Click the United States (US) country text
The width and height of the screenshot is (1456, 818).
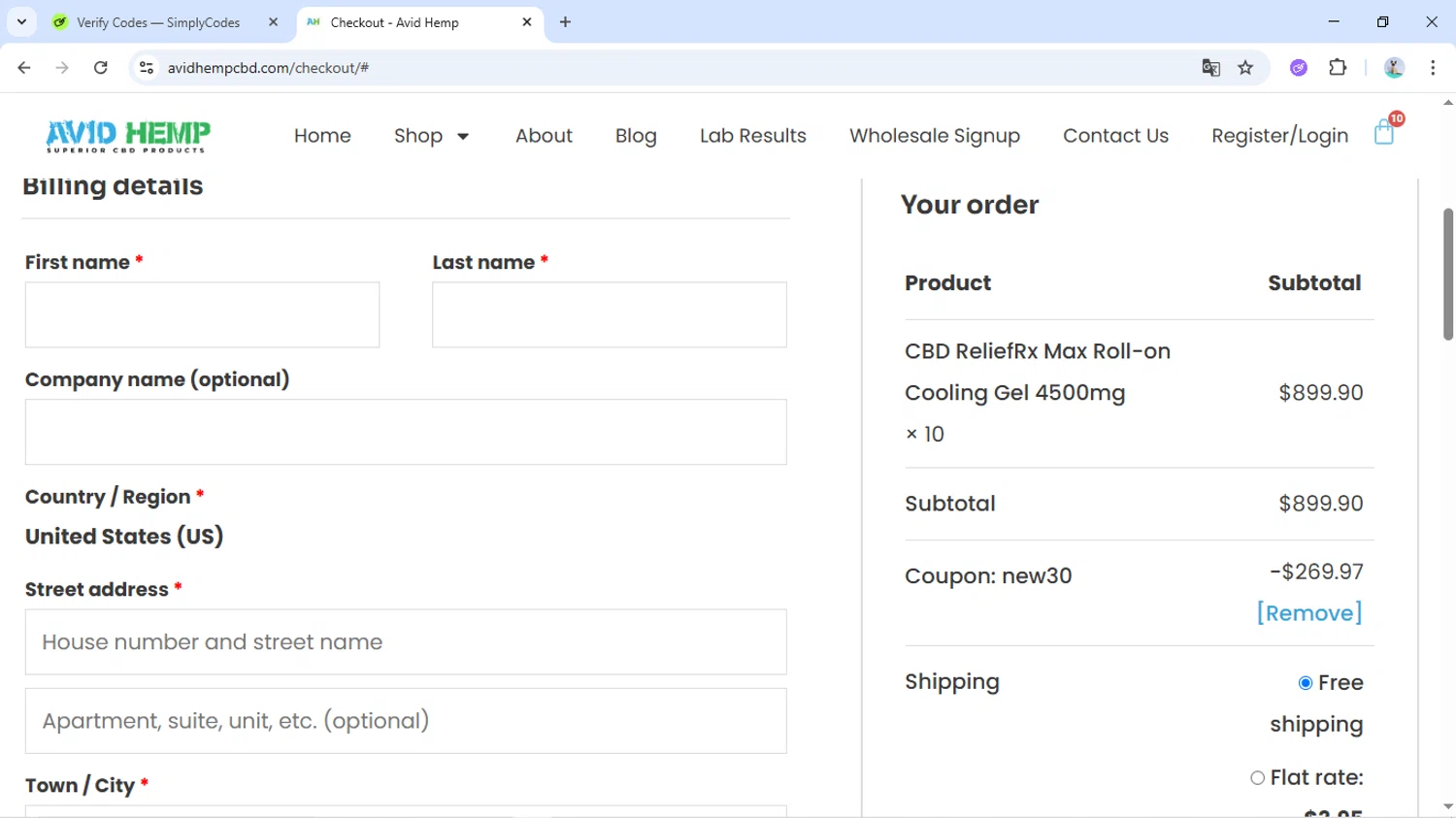click(x=124, y=537)
